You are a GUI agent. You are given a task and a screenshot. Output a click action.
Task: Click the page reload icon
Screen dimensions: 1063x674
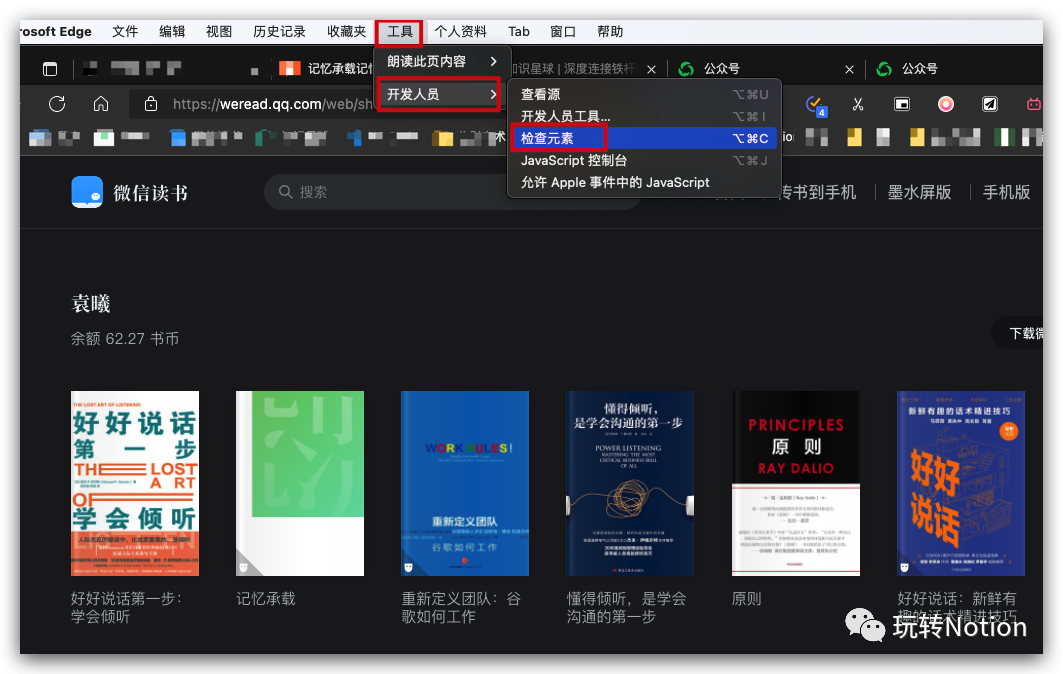(x=57, y=104)
